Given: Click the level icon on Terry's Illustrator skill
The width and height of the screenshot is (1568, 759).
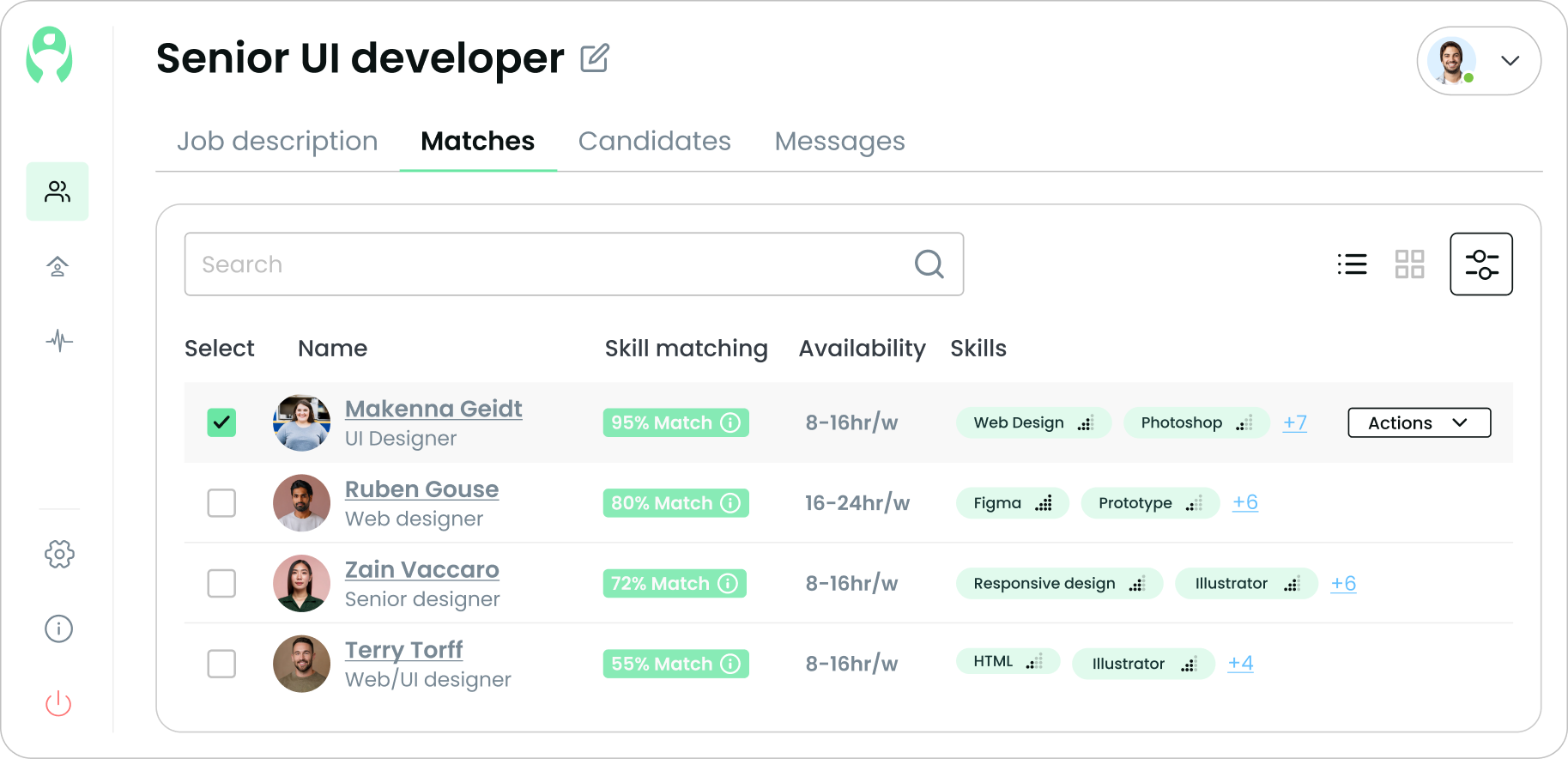Looking at the screenshot, I should [1189, 664].
